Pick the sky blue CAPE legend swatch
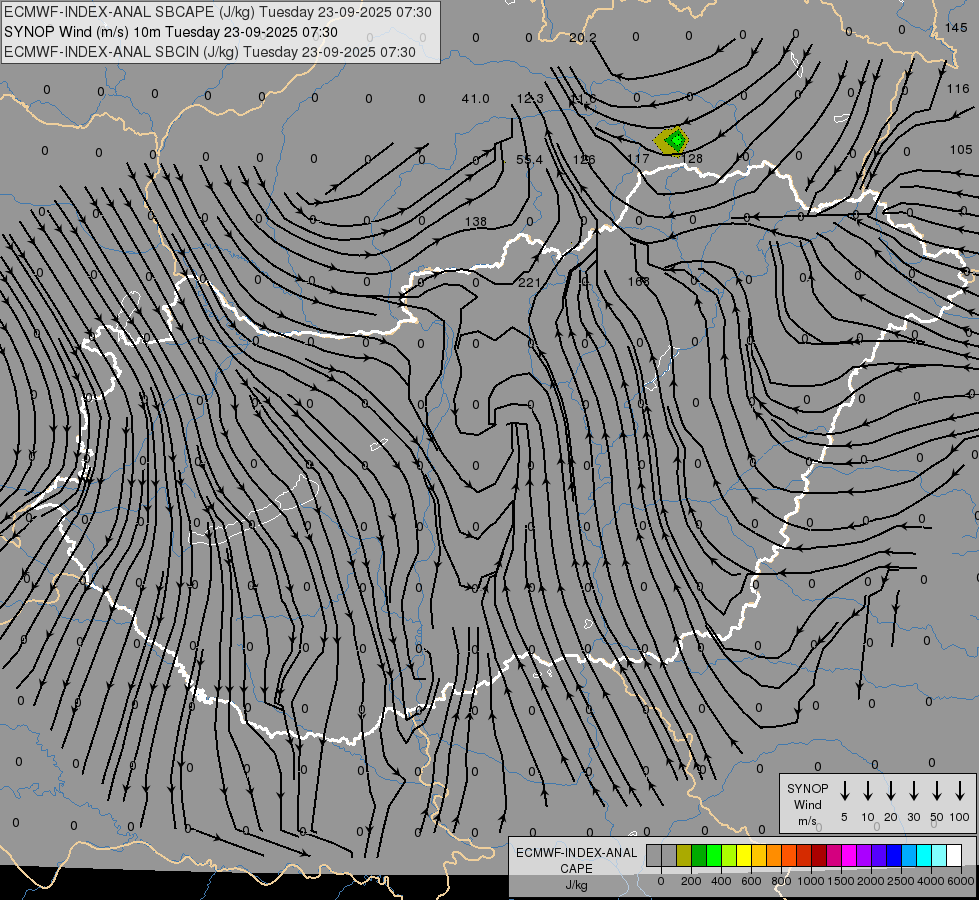 [909, 856]
